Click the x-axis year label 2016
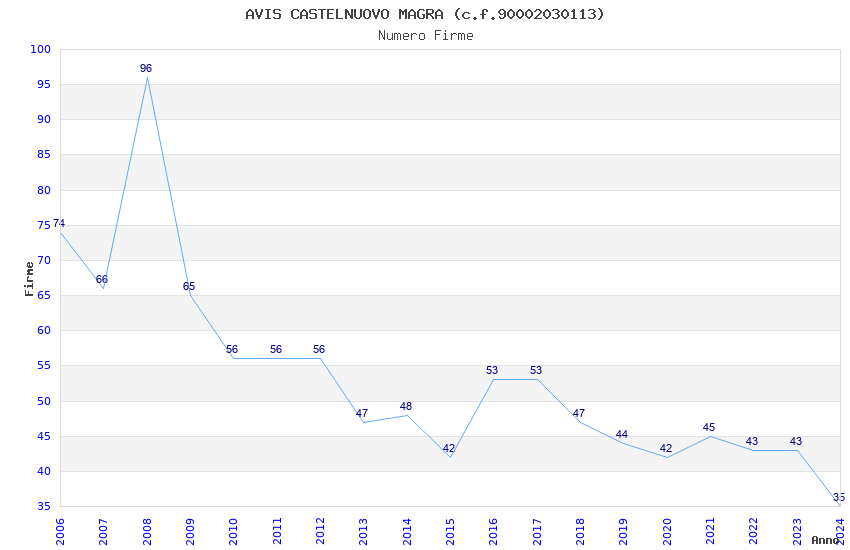Image resolution: width=850 pixels, height=550 pixels. 493,532
